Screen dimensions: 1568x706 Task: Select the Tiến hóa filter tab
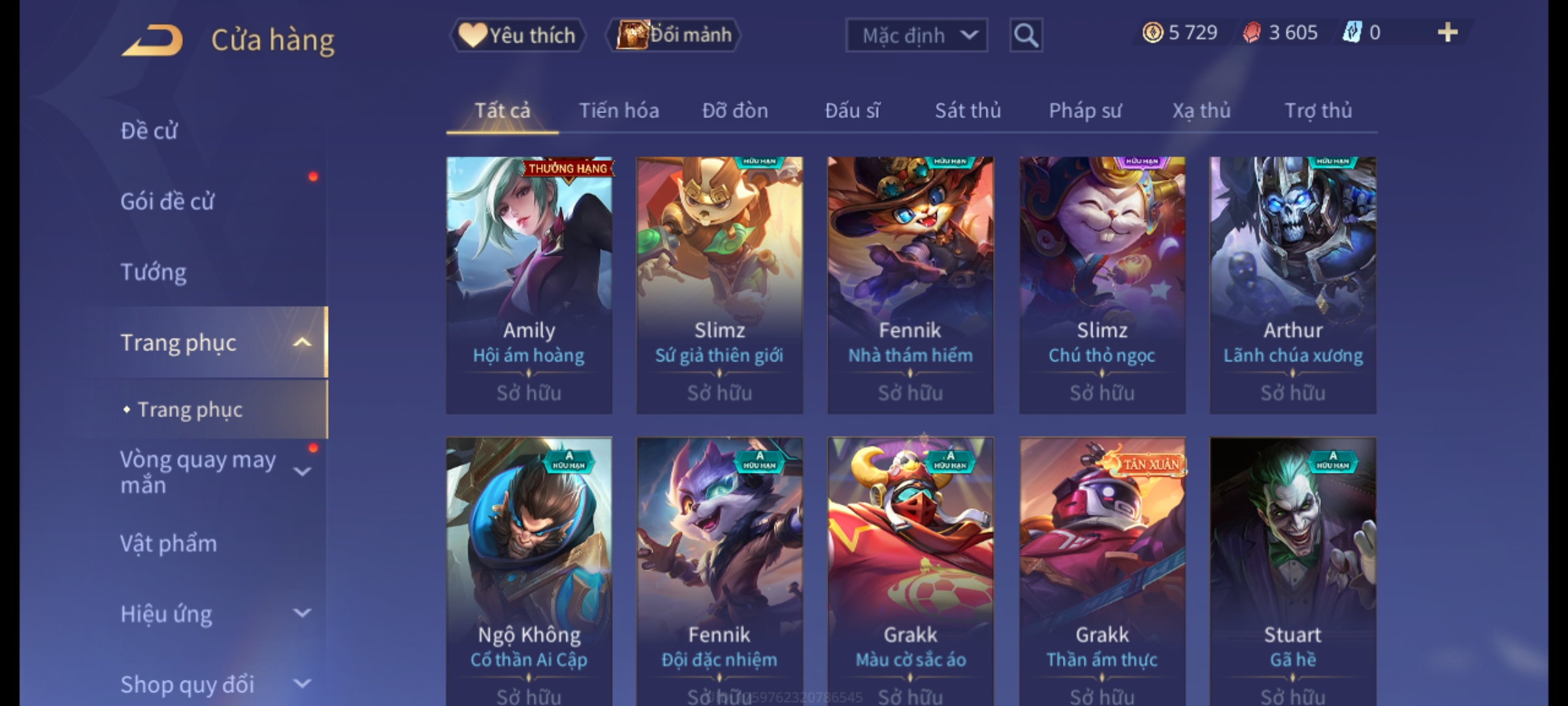coord(619,110)
